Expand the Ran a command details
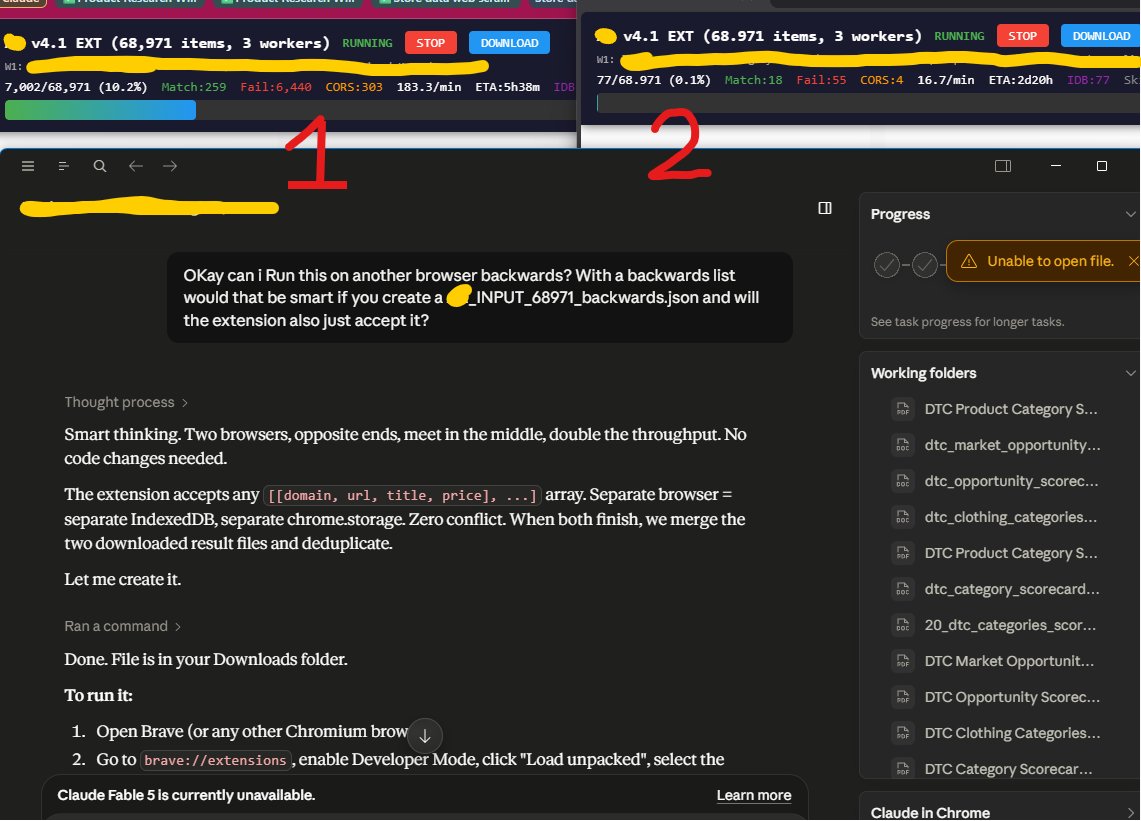 [x=122, y=626]
